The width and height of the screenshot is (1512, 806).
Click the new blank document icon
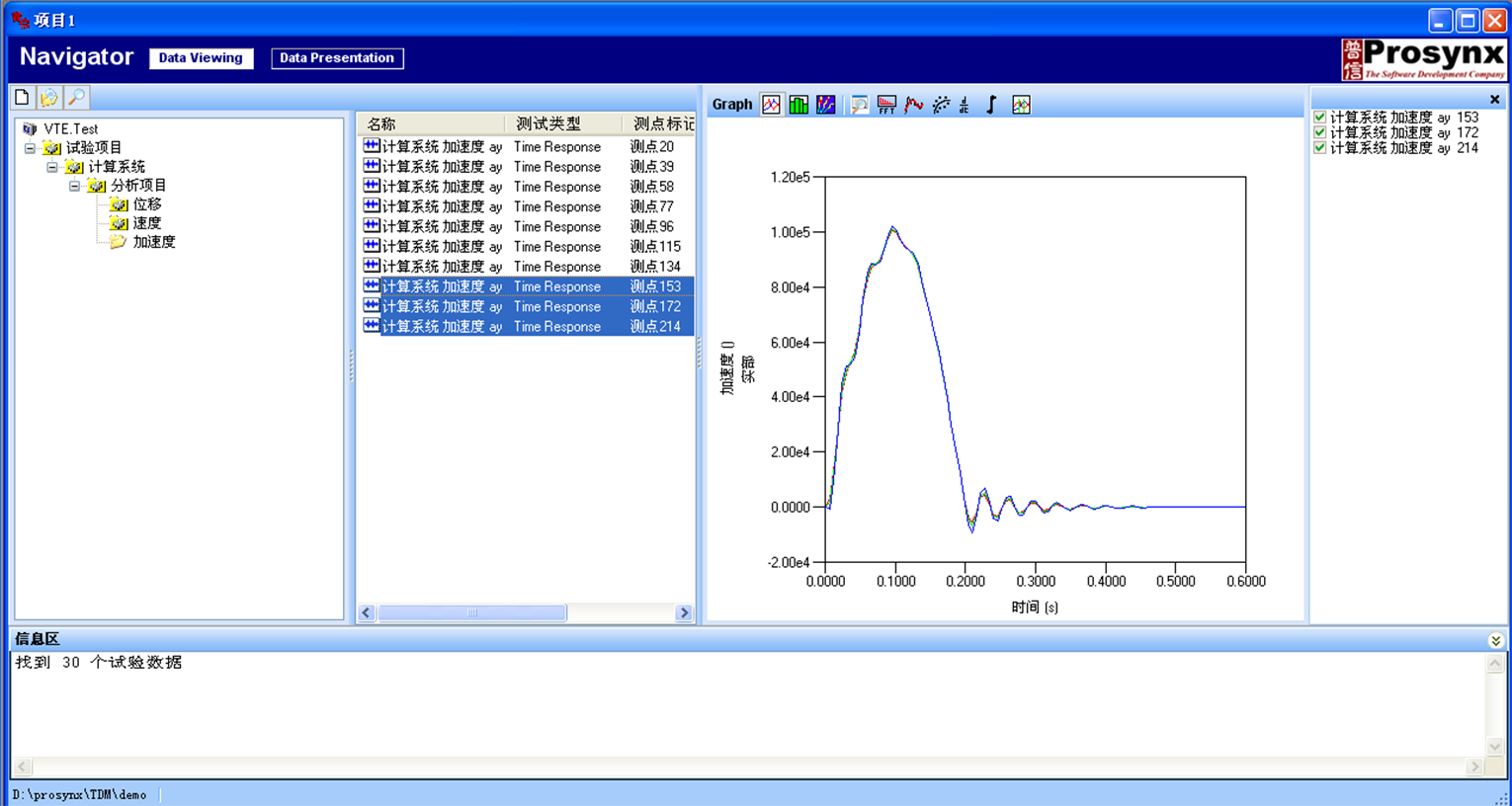pyautogui.click(x=22, y=97)
